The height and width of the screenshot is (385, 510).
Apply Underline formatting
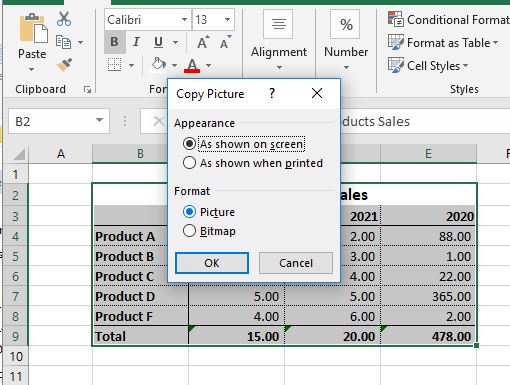click(x=159, y=42)
